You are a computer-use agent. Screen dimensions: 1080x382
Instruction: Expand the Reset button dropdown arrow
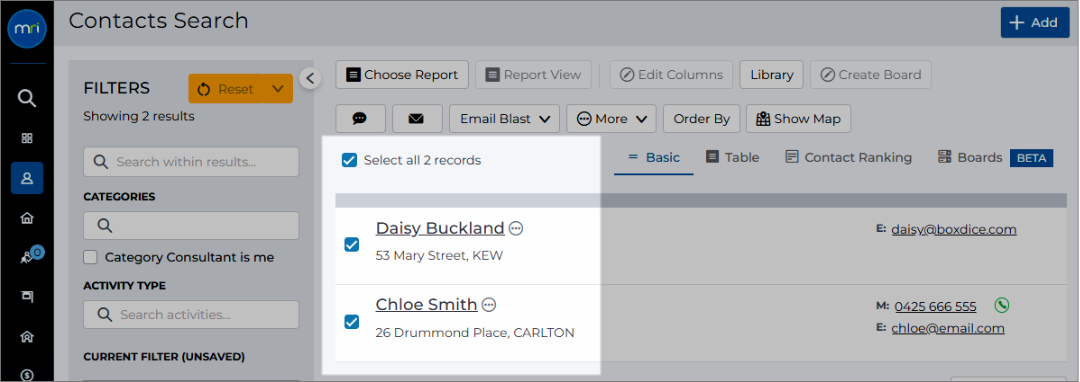click(278, 89)
